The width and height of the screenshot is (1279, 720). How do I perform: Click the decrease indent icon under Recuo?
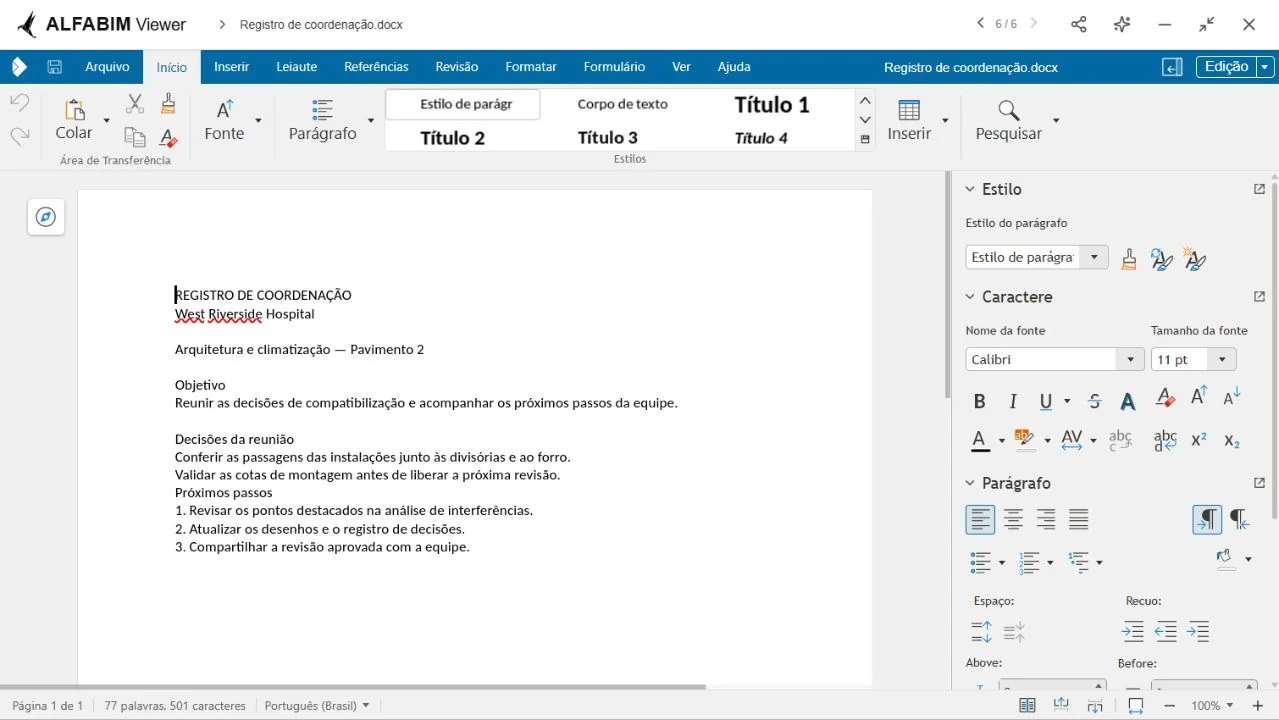coord(1165,631)
